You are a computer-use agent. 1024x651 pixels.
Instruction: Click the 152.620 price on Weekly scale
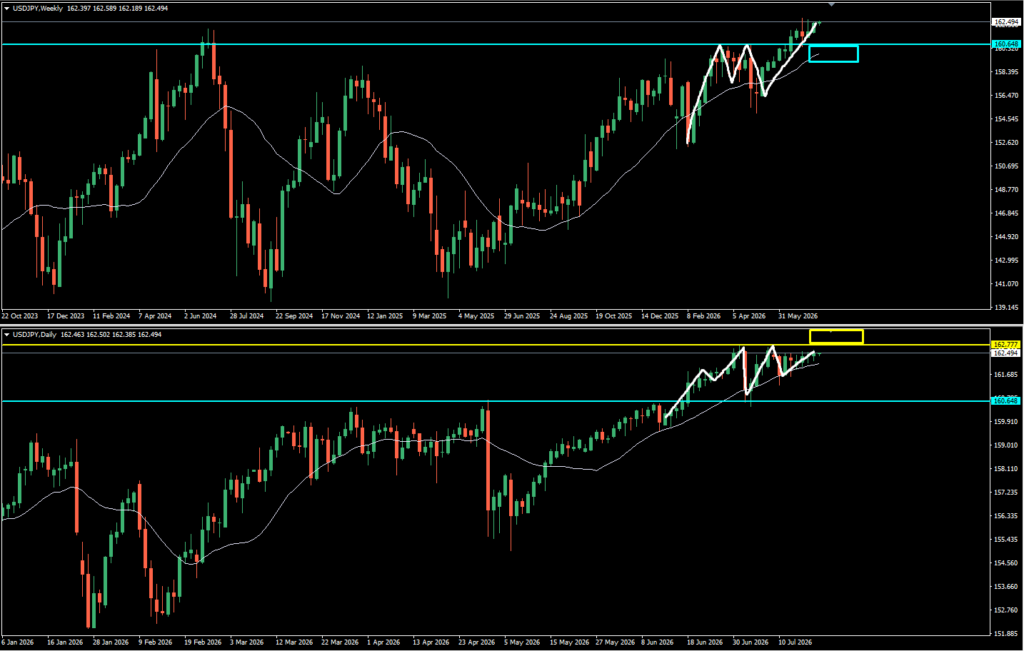click(x=1006, y=142)
